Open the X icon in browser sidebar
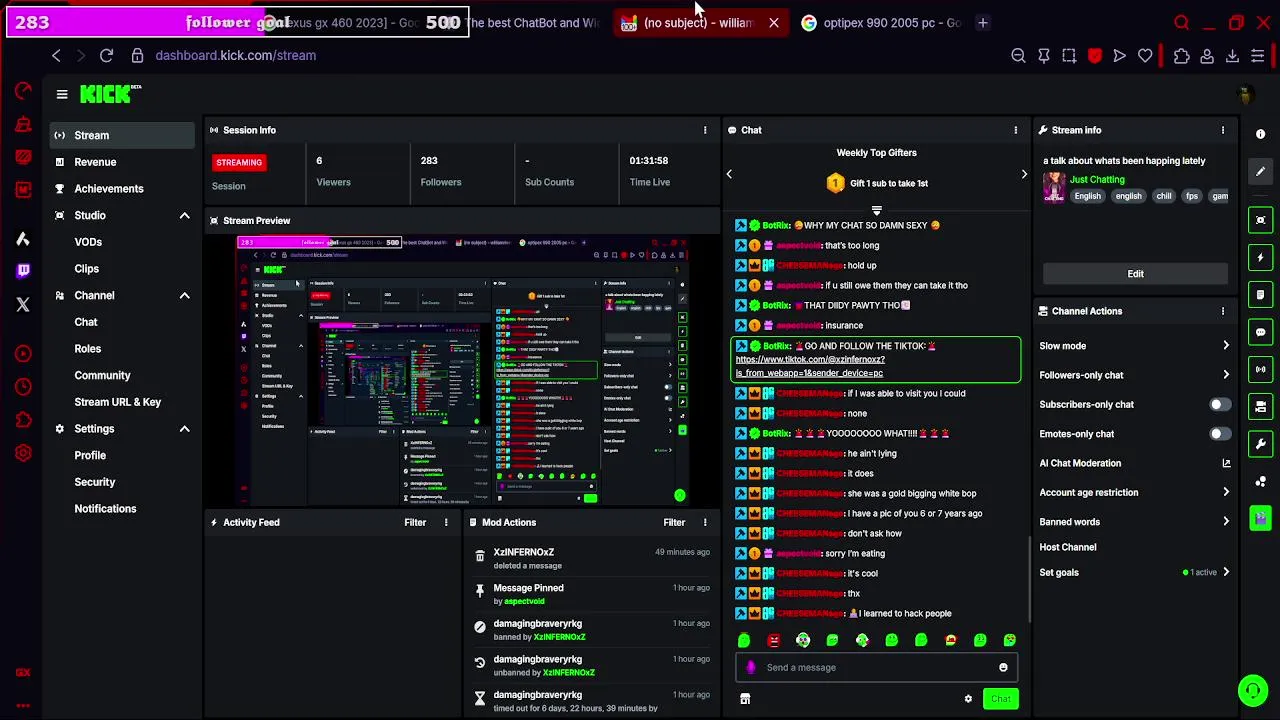Screen dimensions: 1280x720 click(x=23, y=305)
